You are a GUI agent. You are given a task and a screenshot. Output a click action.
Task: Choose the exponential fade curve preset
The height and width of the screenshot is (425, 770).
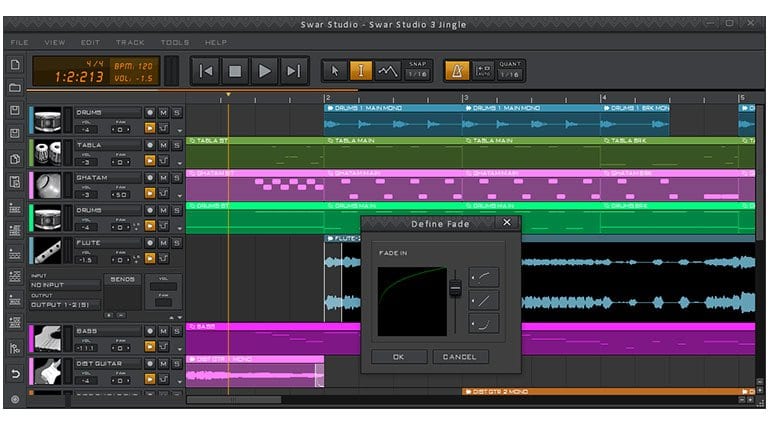tap(484, 324)
